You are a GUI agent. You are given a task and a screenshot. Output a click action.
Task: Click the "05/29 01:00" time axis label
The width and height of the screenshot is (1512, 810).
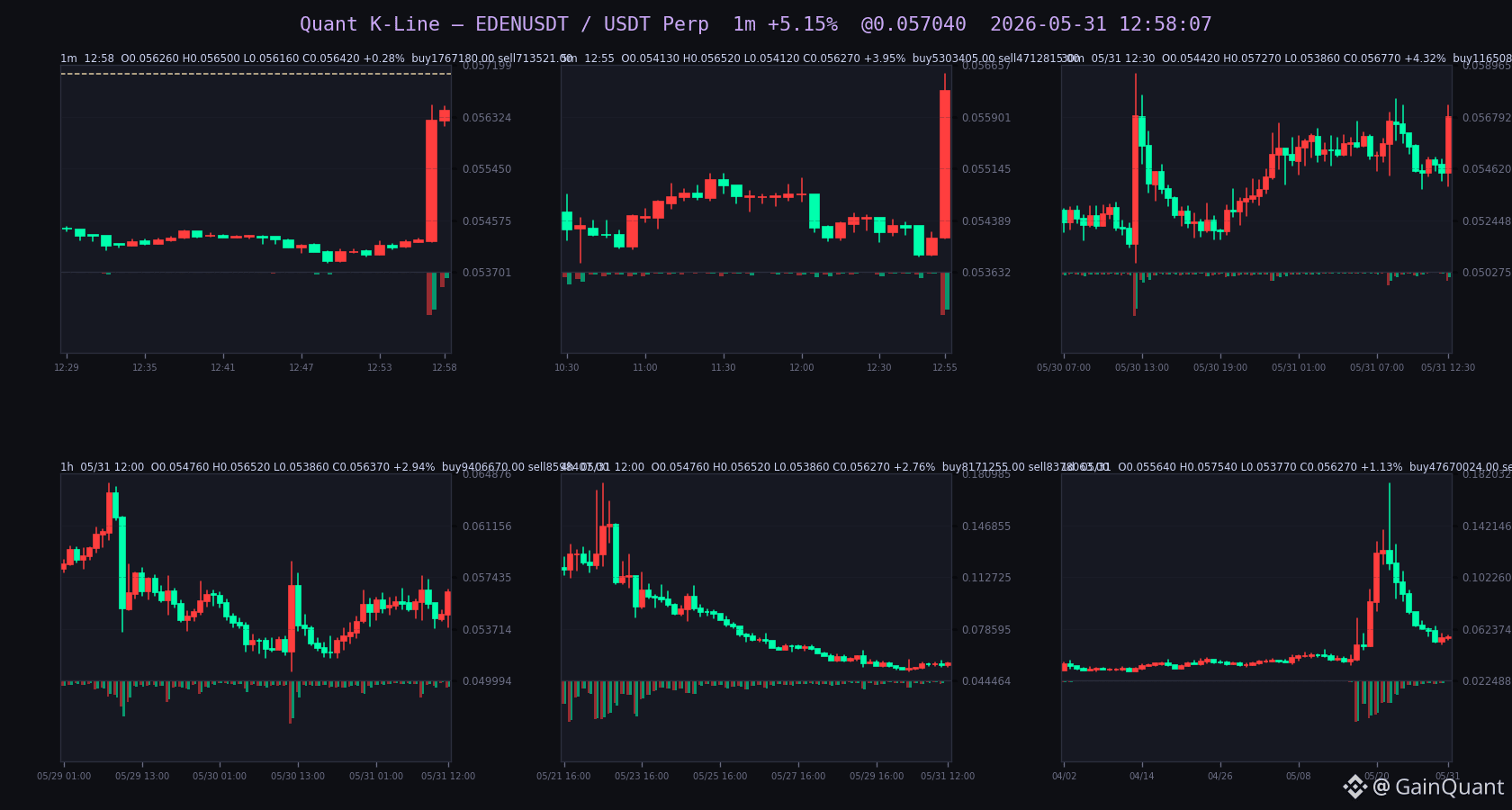click(64, 776)
